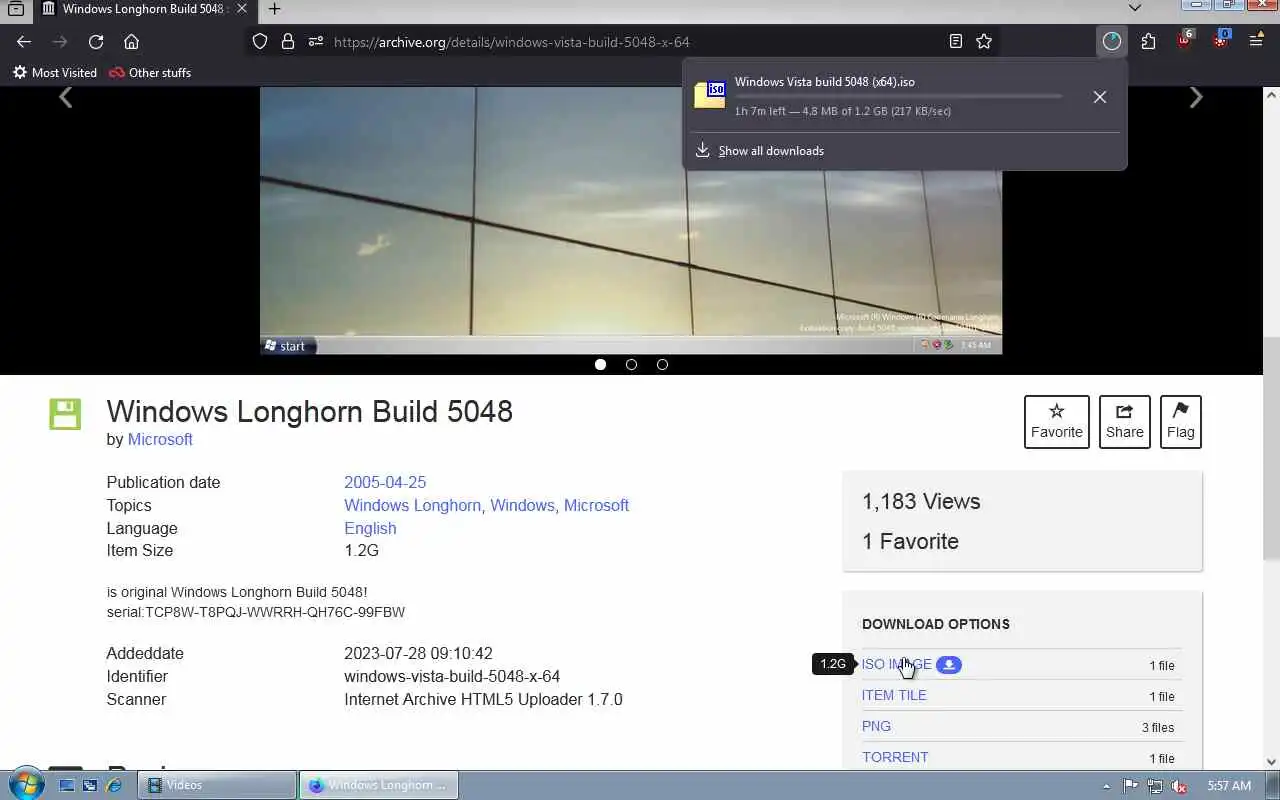1280x800 pixels.
Task: Click the ISO IMAGE download arrow badge
Action: pyautogui.click(x=949, y=665)
